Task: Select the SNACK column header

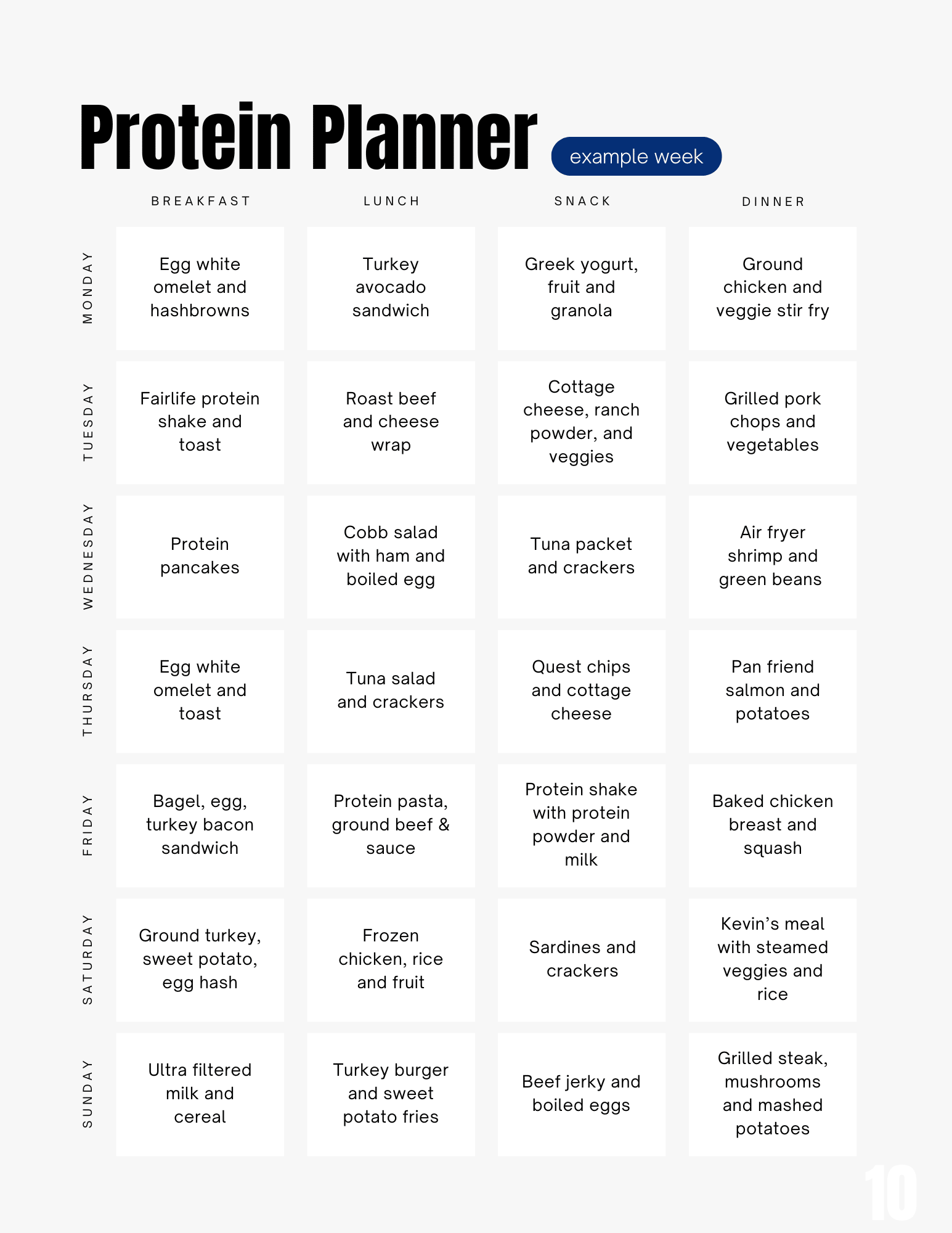Action: [x=582, y=201]
